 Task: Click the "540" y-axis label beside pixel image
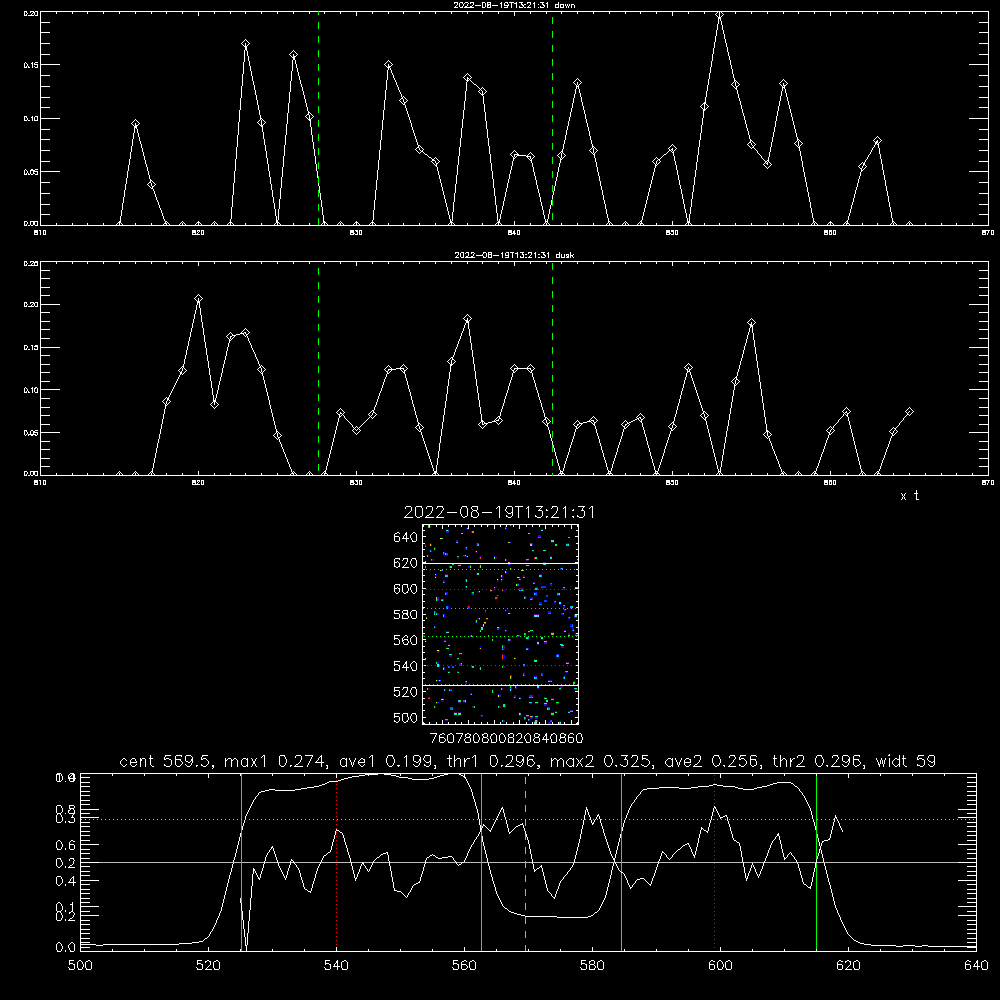406,666
